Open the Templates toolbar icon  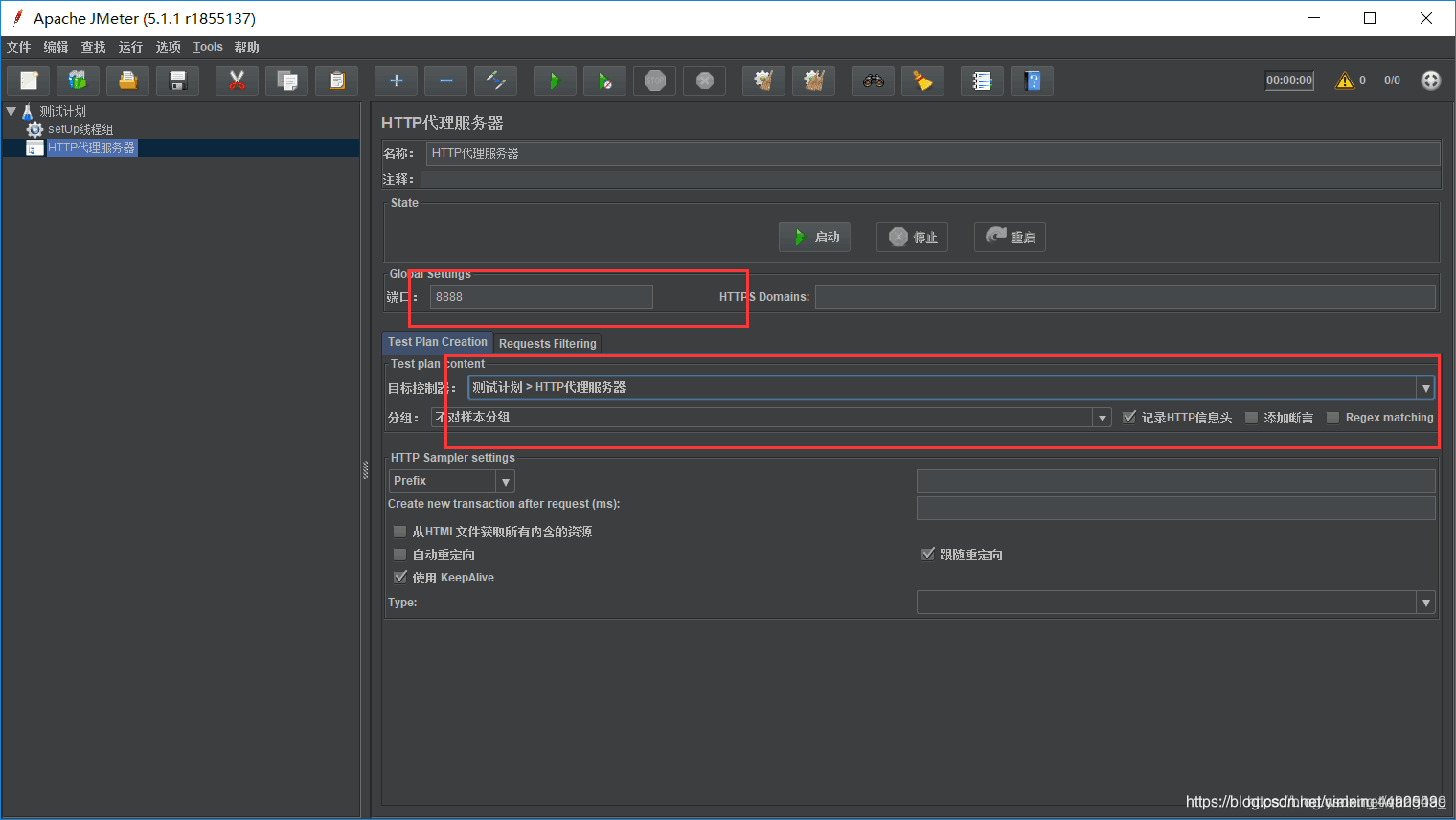[x=78, y=80]
